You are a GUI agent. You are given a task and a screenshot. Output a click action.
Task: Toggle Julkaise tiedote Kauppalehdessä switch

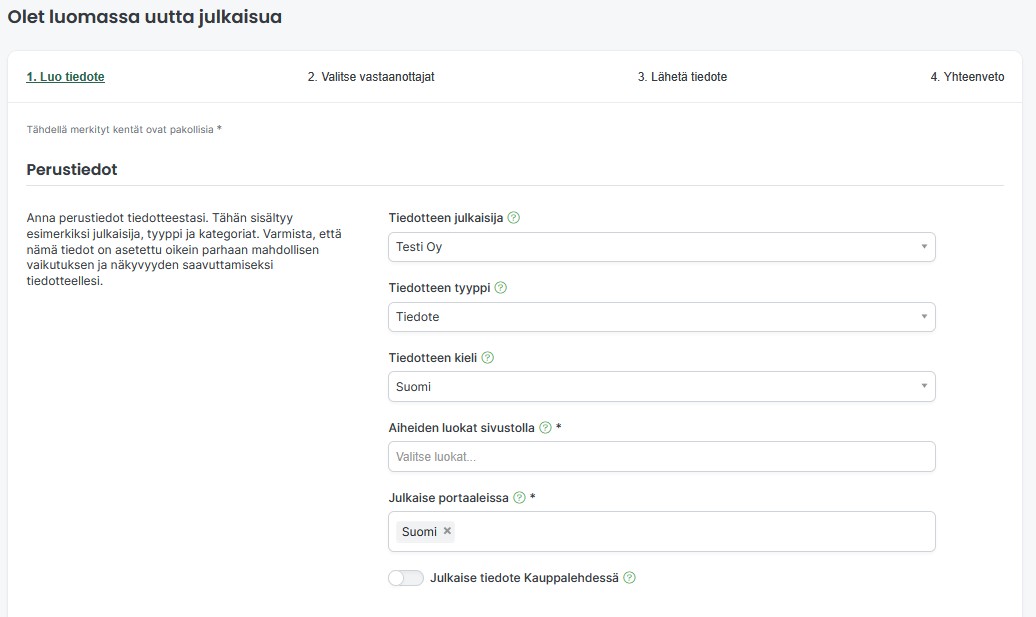tap(406, 578)
